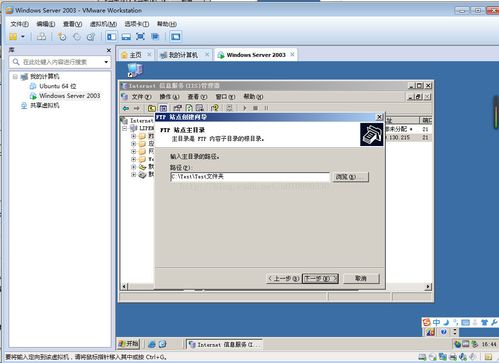Open the 文件(F) menu in VMware

coord(19,24)
